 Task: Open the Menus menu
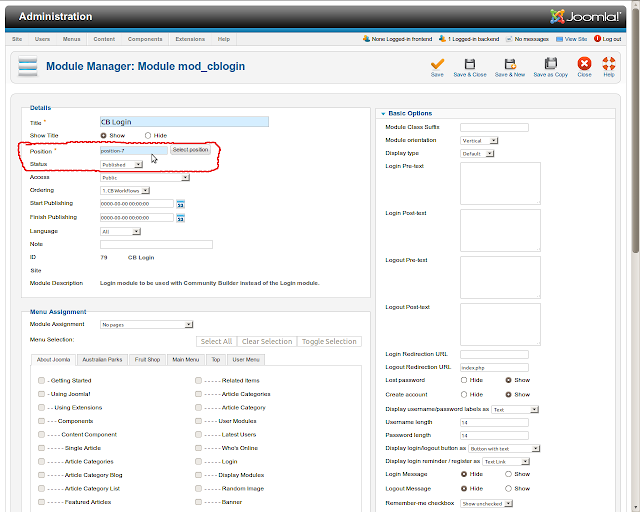71,39
